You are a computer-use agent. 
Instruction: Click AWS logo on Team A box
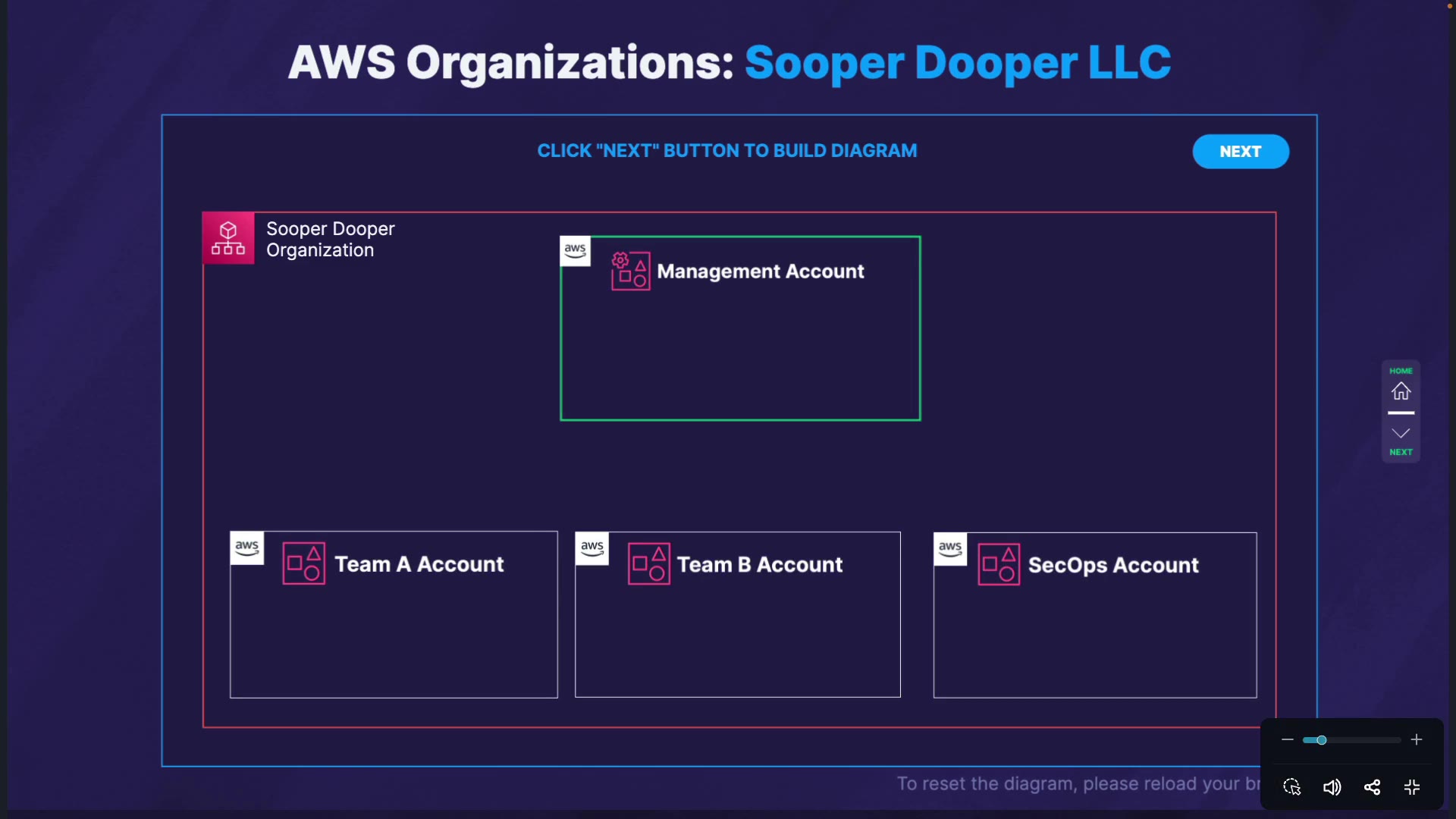246,548
